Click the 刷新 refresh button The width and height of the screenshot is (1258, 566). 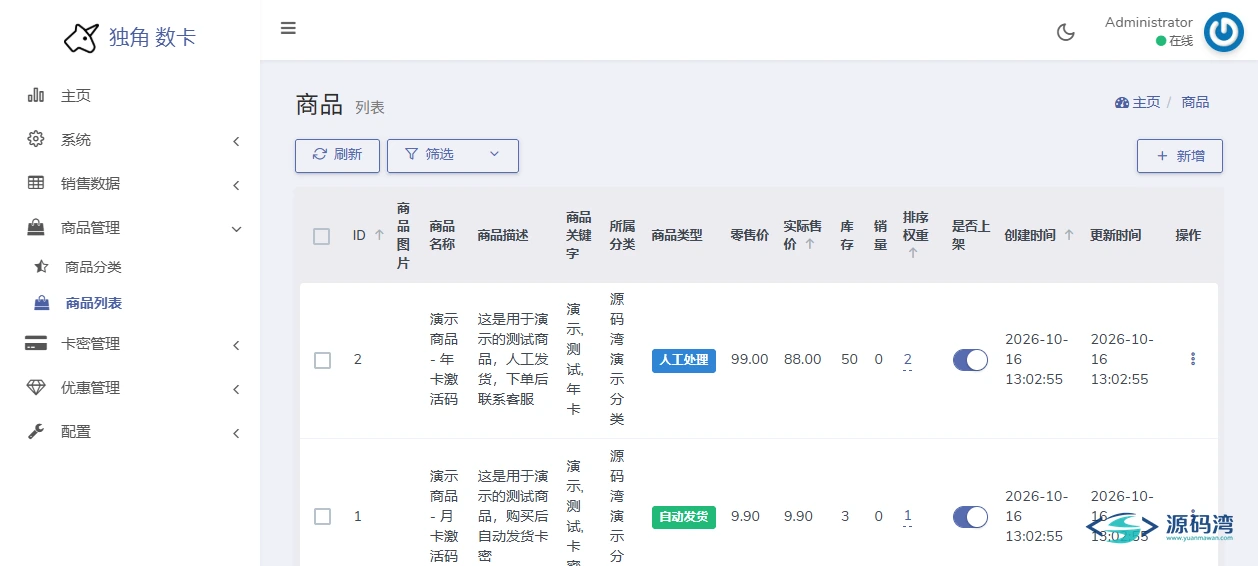click(337, 155)
